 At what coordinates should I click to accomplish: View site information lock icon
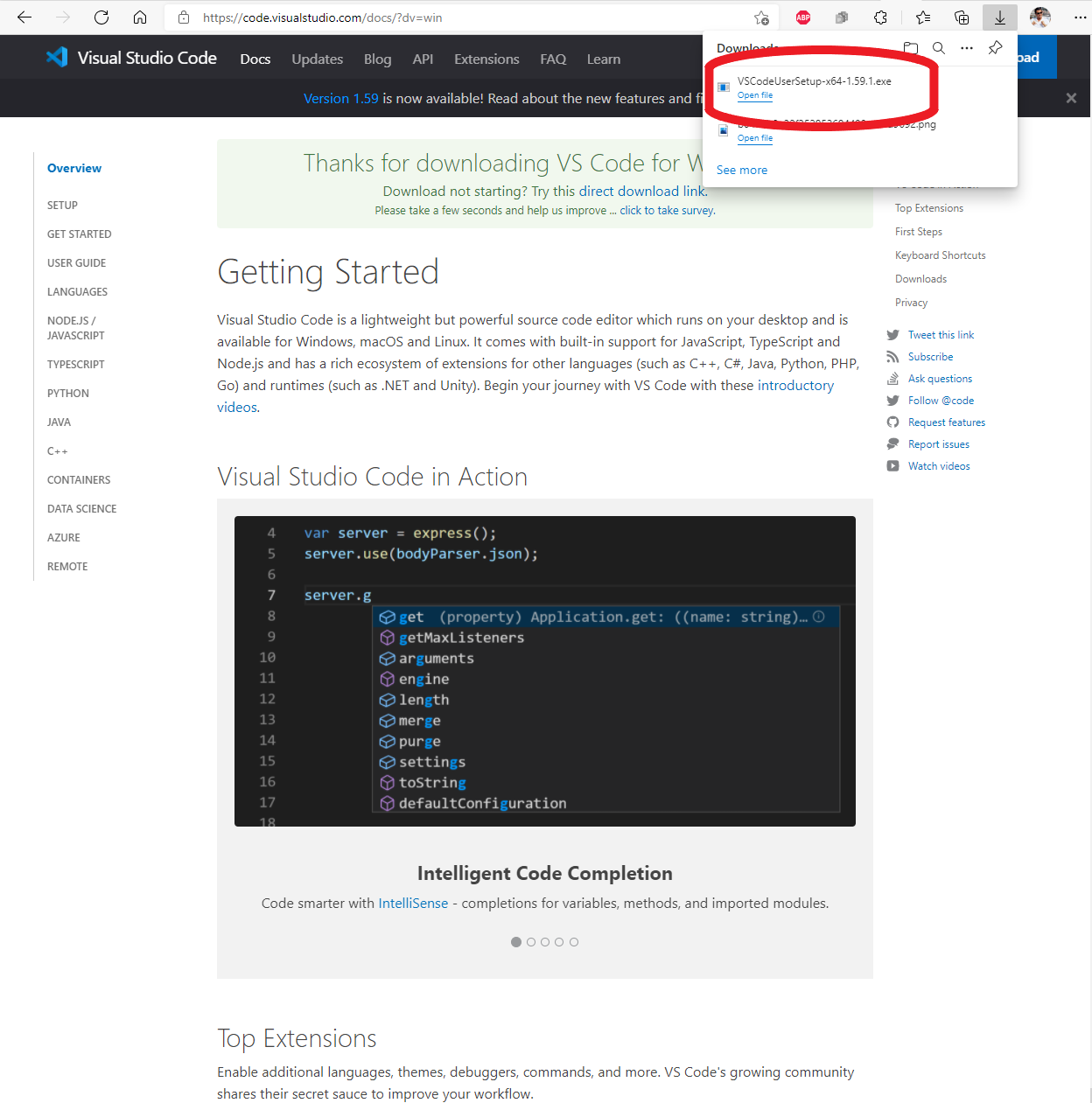[x=184, y=17]
